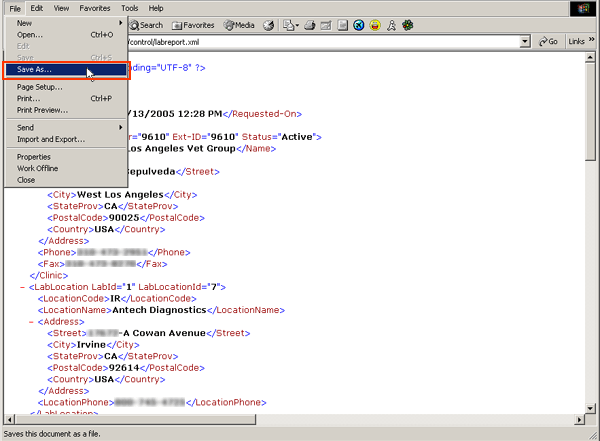
Task: Click the green ICQ flower toolbar icon
Action: (408, 26)
